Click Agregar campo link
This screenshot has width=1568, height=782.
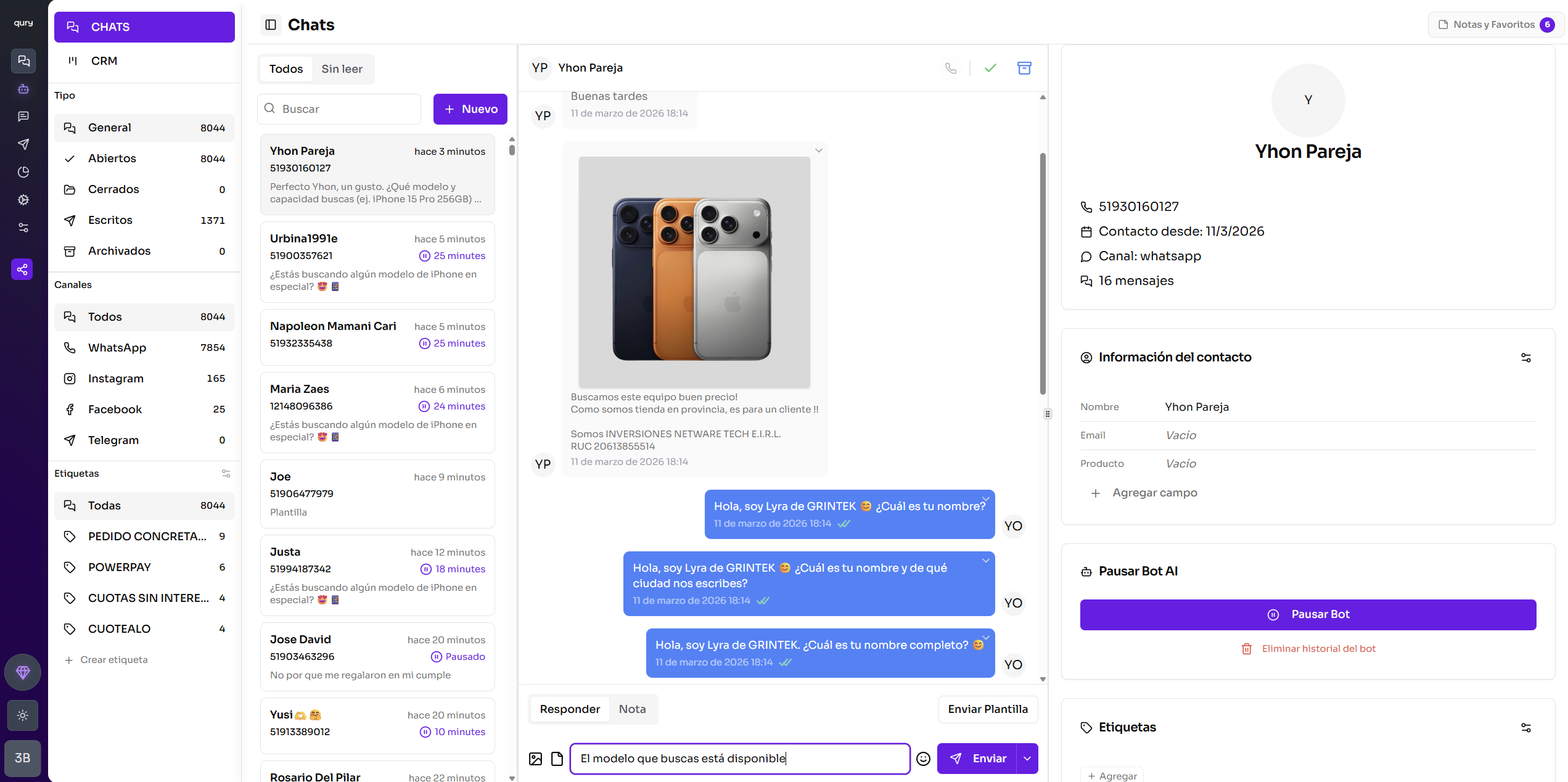1144,493
